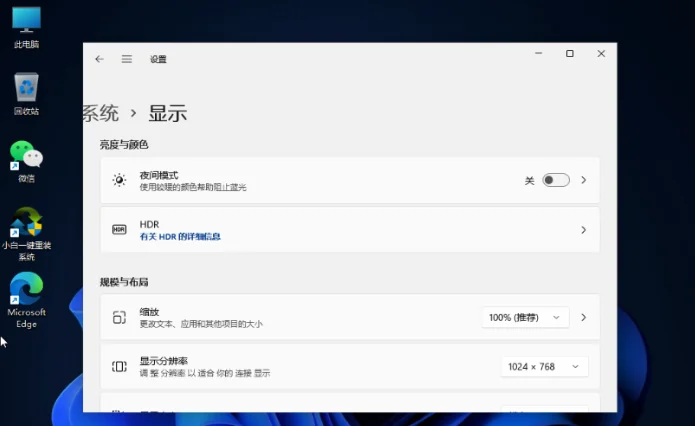Open the Settings hamburger navigation menu
695x426 pixels.
(127, 59)
